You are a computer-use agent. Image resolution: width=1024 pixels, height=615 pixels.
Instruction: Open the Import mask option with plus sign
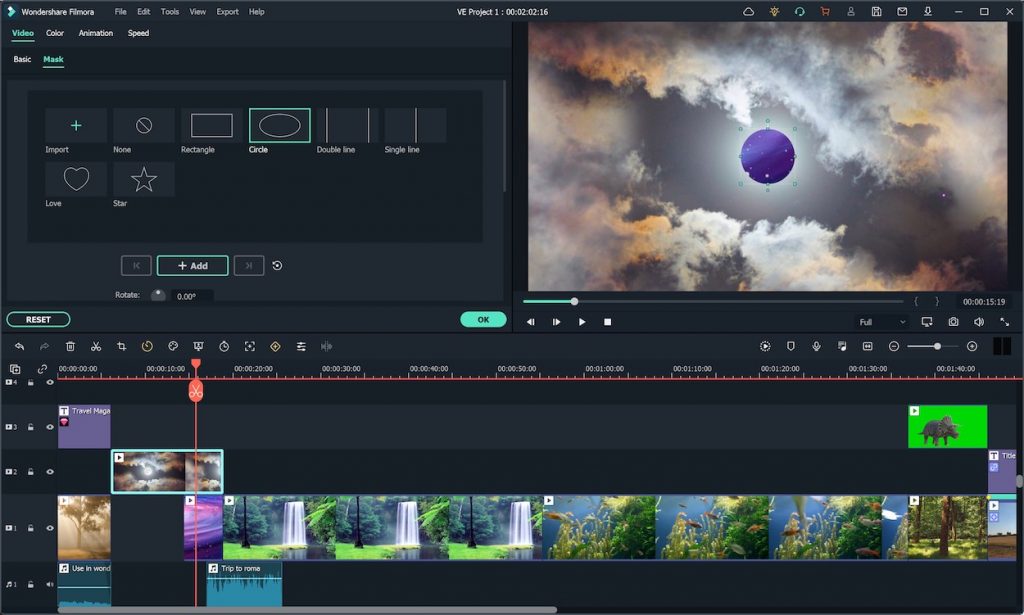[x=74, y=125]
